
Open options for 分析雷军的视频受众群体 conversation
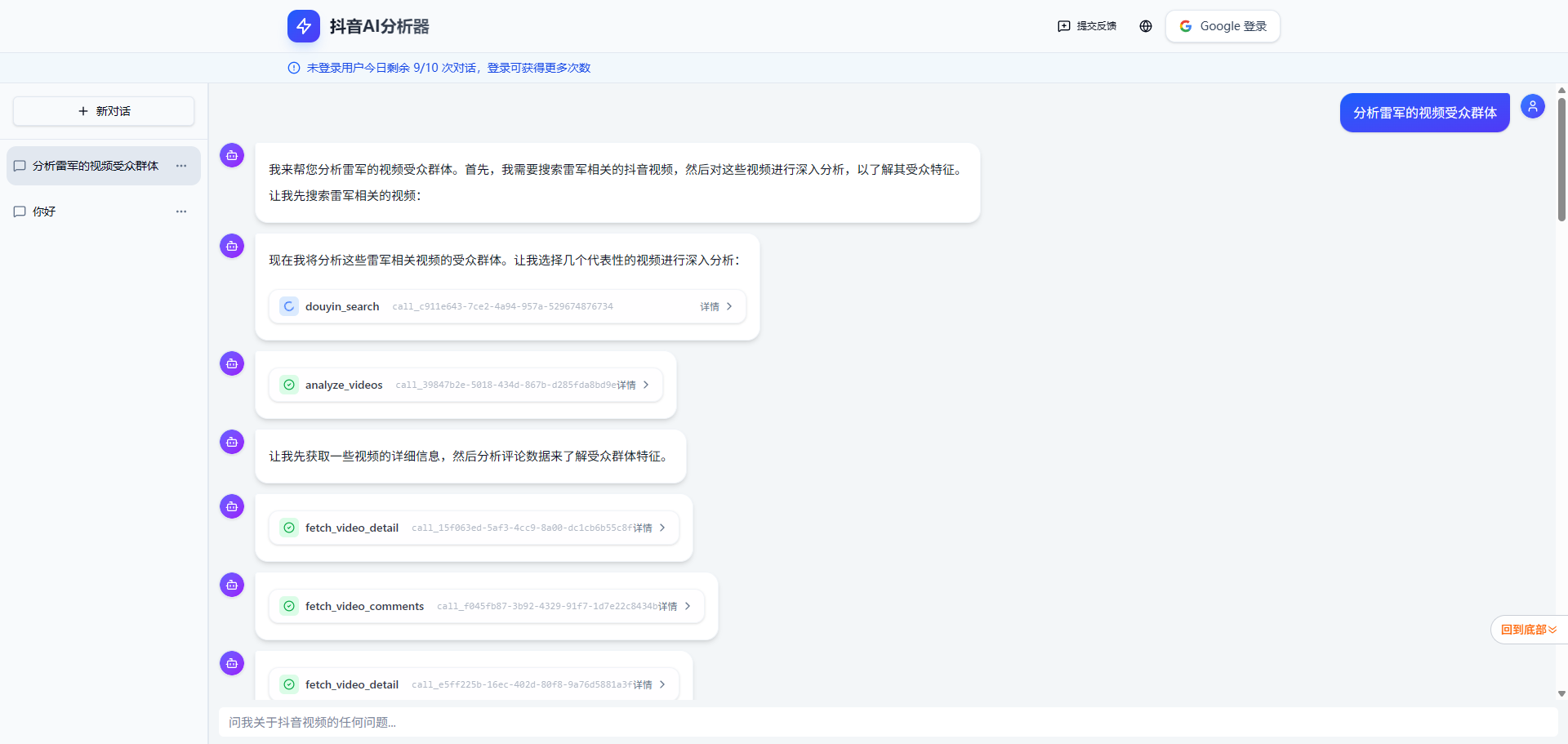(x=181, y=166)
